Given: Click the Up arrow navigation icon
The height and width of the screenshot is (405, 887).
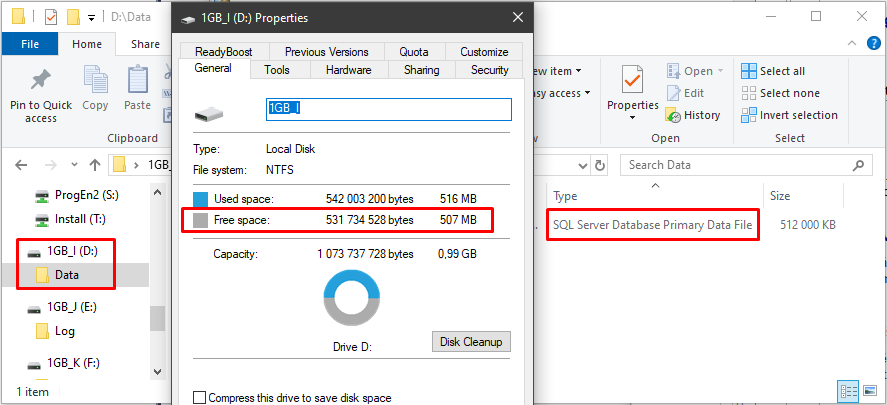Looking at the screenshot, I should pyautogui.click(x=95, y=165).
